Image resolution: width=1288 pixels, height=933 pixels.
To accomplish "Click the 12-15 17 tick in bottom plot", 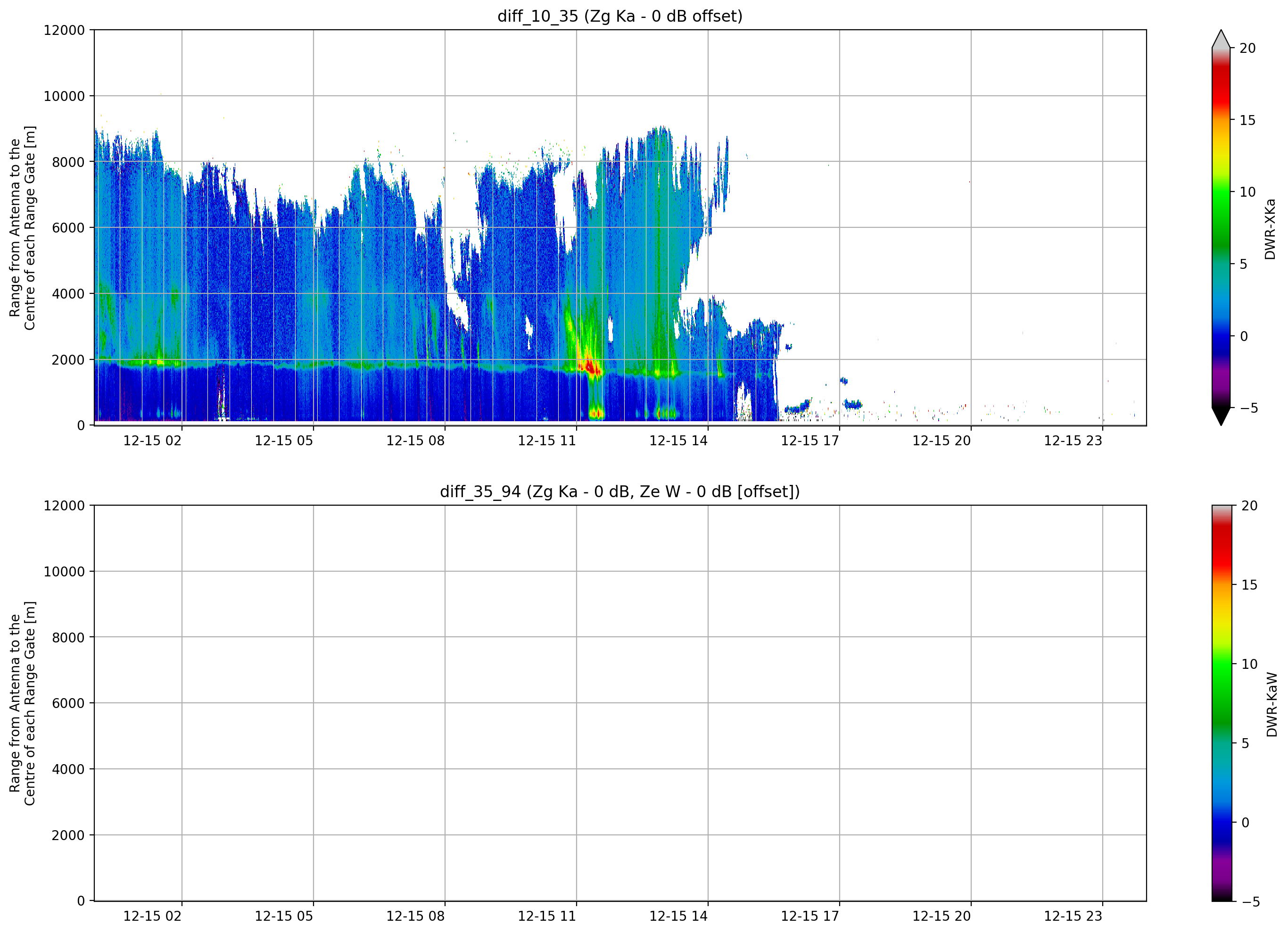I will [810, 916].
